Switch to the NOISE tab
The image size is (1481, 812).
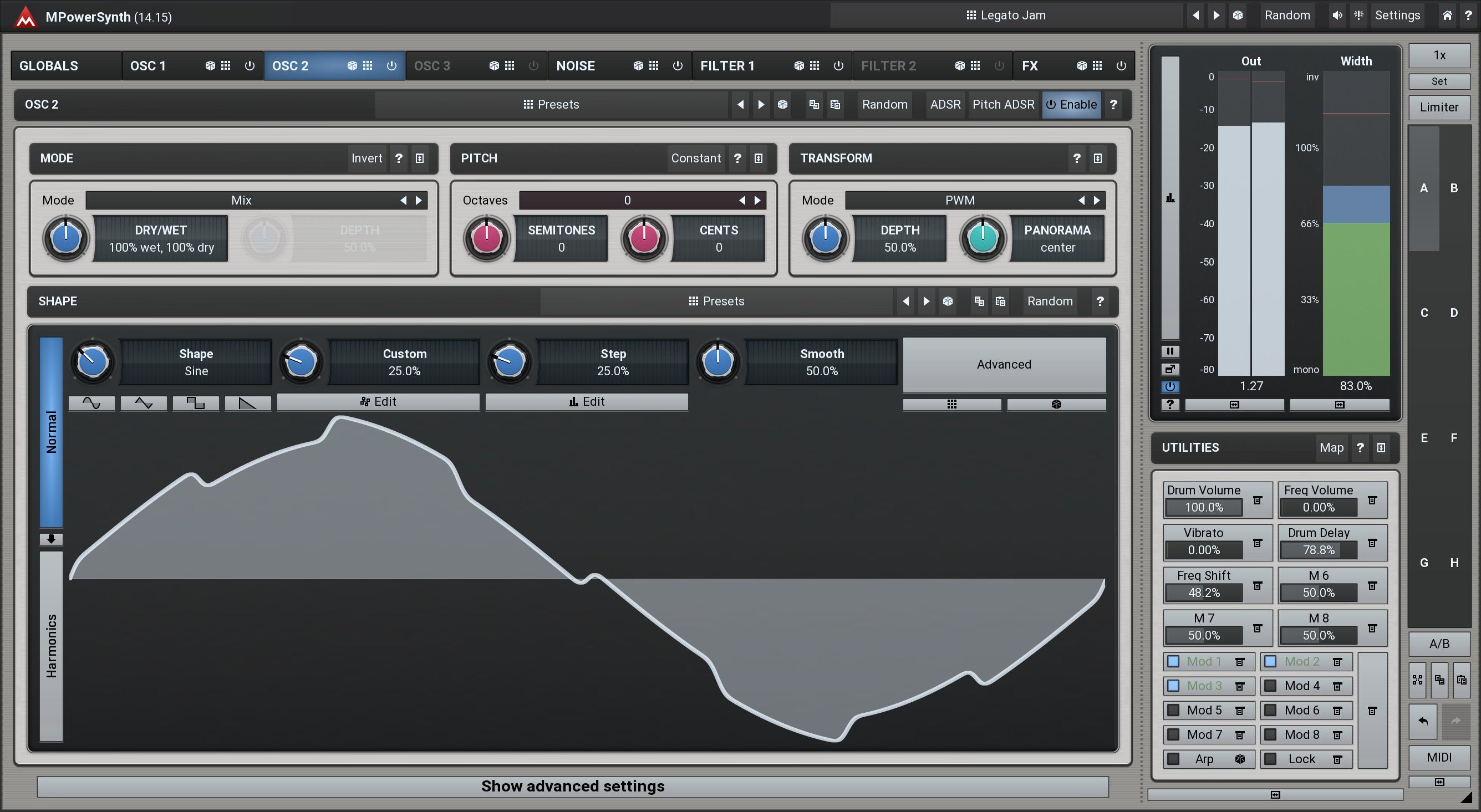pos(576,65)
